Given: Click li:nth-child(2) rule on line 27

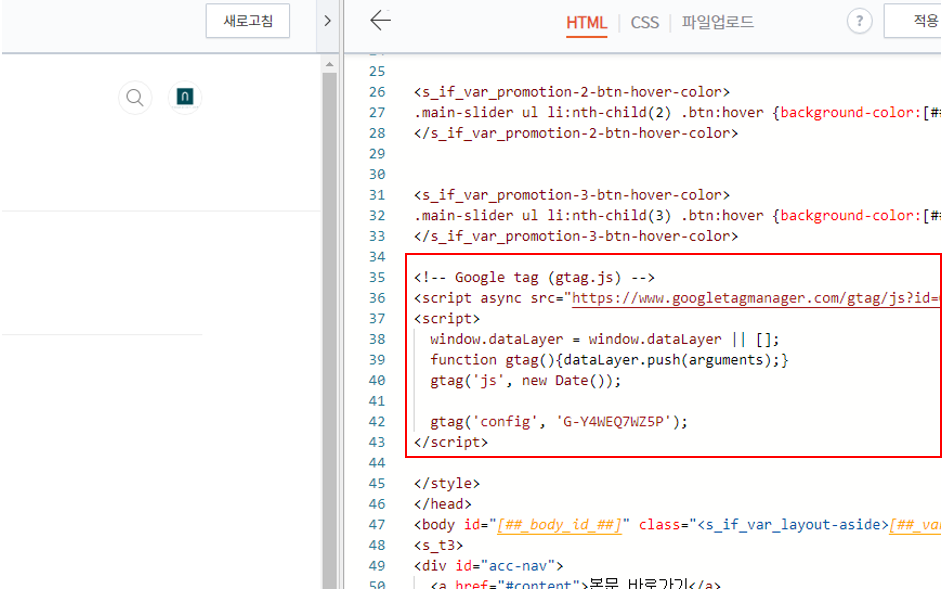Looking at the screenshot, I should click(x=677, y=113).
